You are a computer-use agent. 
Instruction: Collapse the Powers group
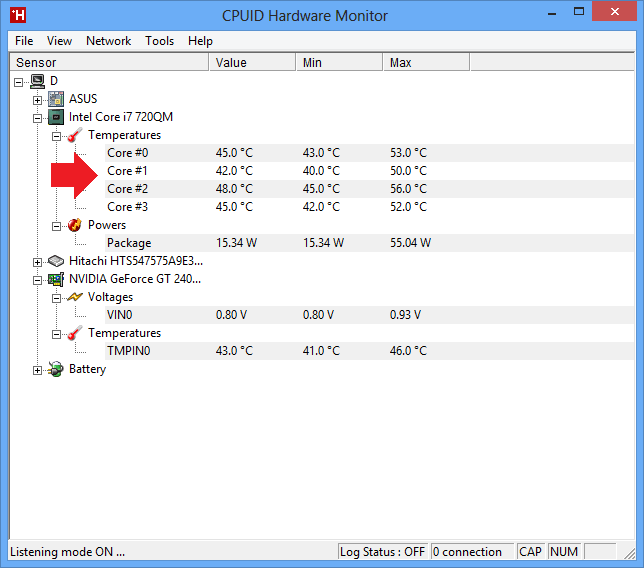pos(56,226)
